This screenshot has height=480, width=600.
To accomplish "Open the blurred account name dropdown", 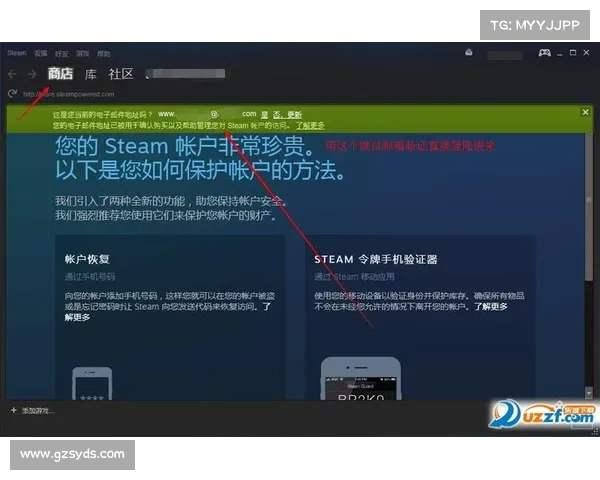I will point(505,55).
